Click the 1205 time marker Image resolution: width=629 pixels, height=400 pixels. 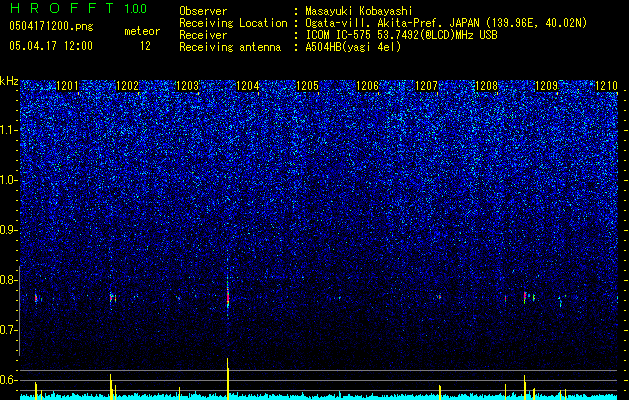[307, 86]
